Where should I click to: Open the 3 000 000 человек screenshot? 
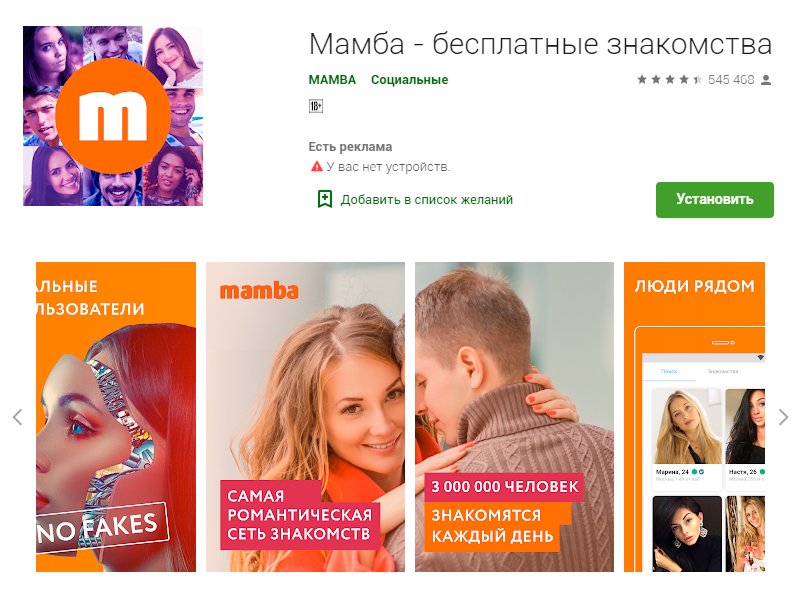(x=514, y=417)
